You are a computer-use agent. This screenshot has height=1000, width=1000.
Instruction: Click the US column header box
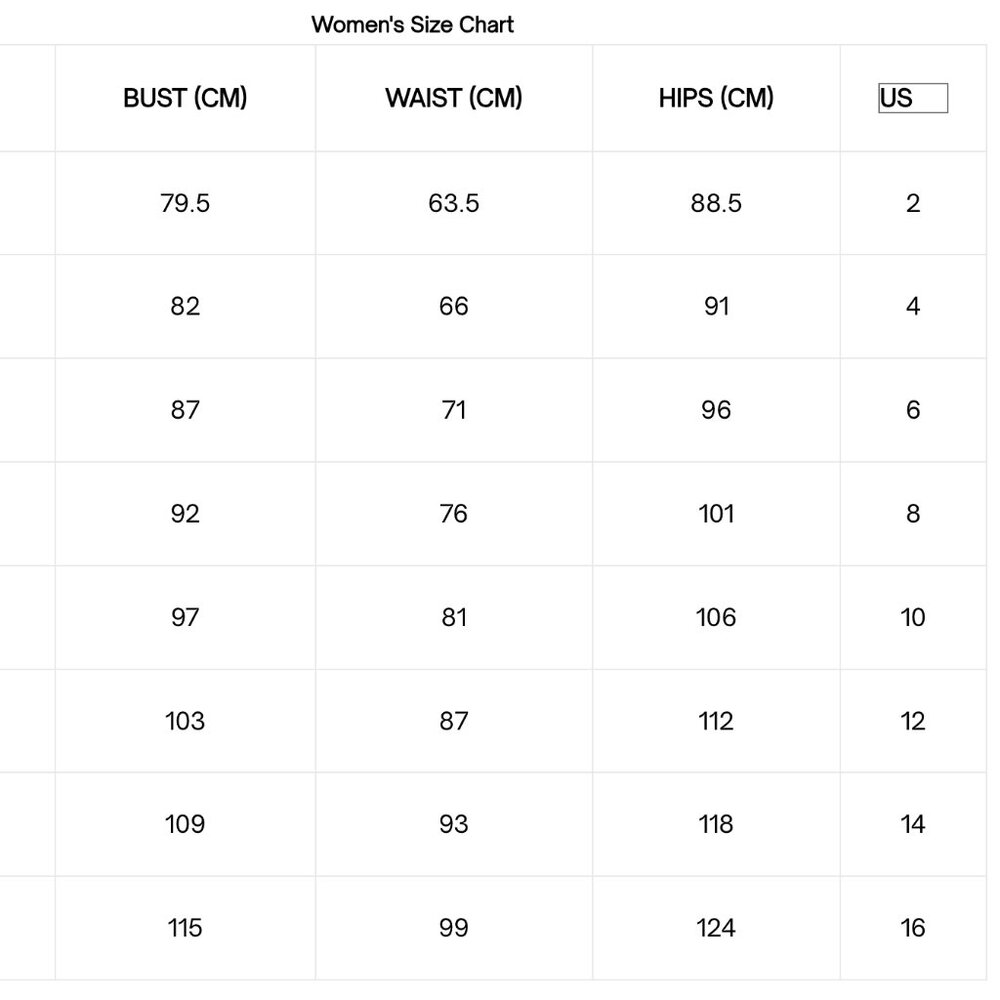912,98
